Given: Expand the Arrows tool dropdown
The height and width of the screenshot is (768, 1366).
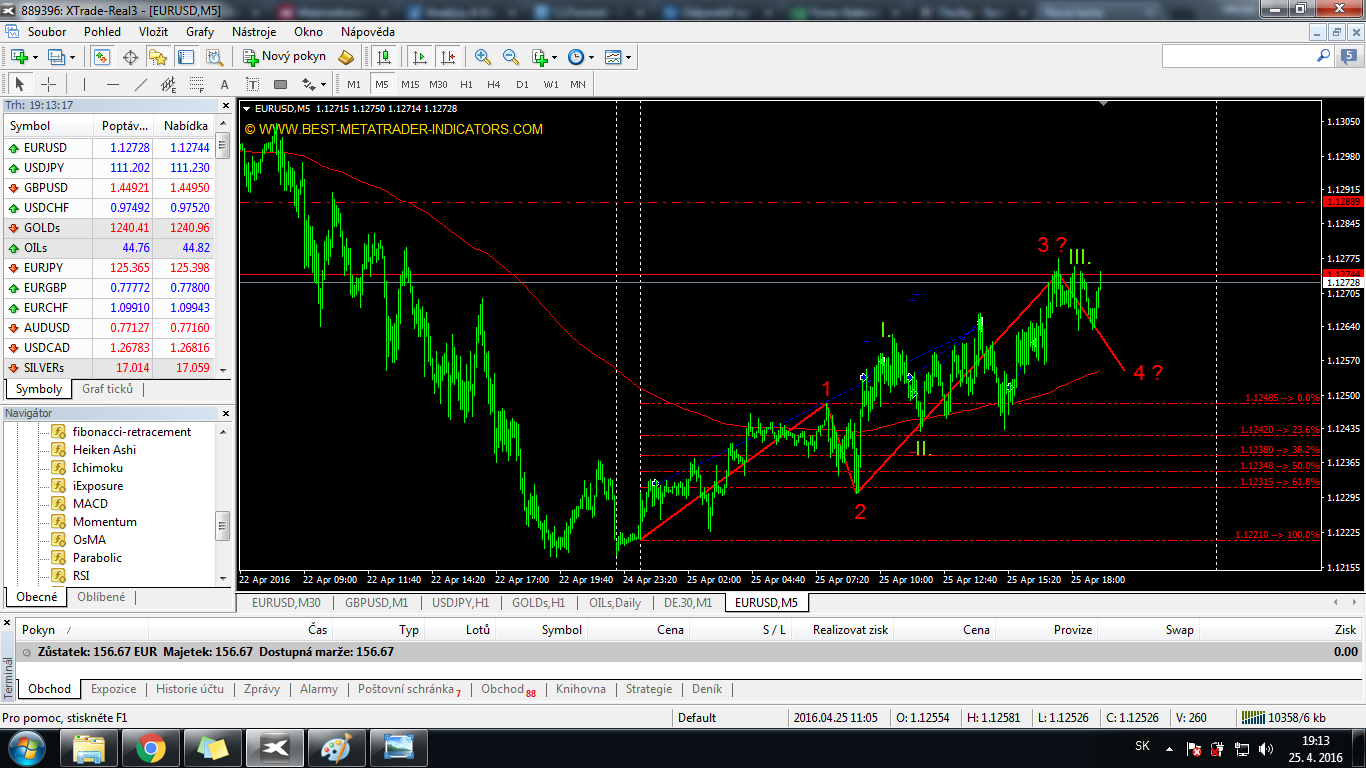Looking at the screenshot, I should coord(323,84).
